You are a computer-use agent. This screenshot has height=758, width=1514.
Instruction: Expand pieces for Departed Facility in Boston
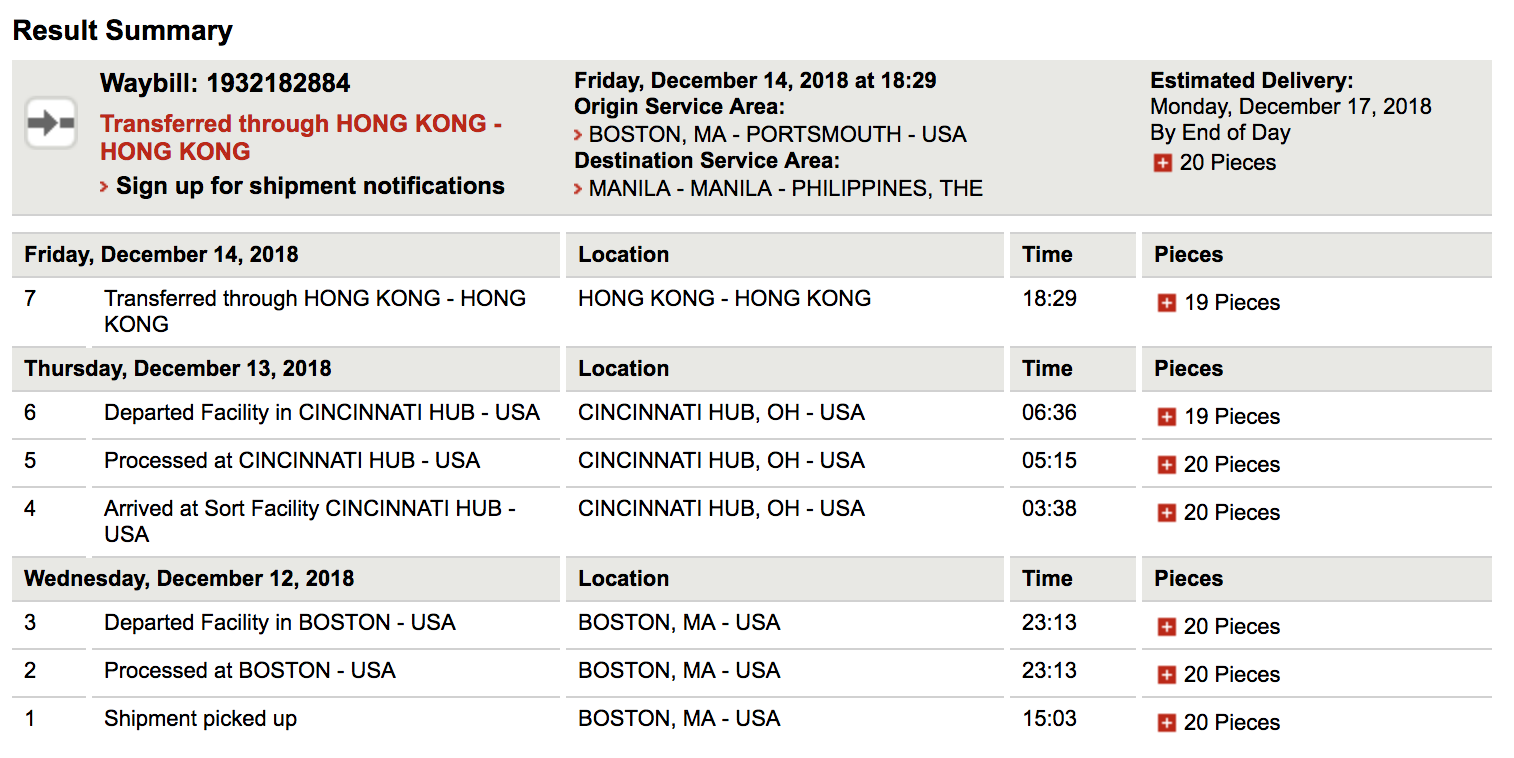coord(1166,627)
